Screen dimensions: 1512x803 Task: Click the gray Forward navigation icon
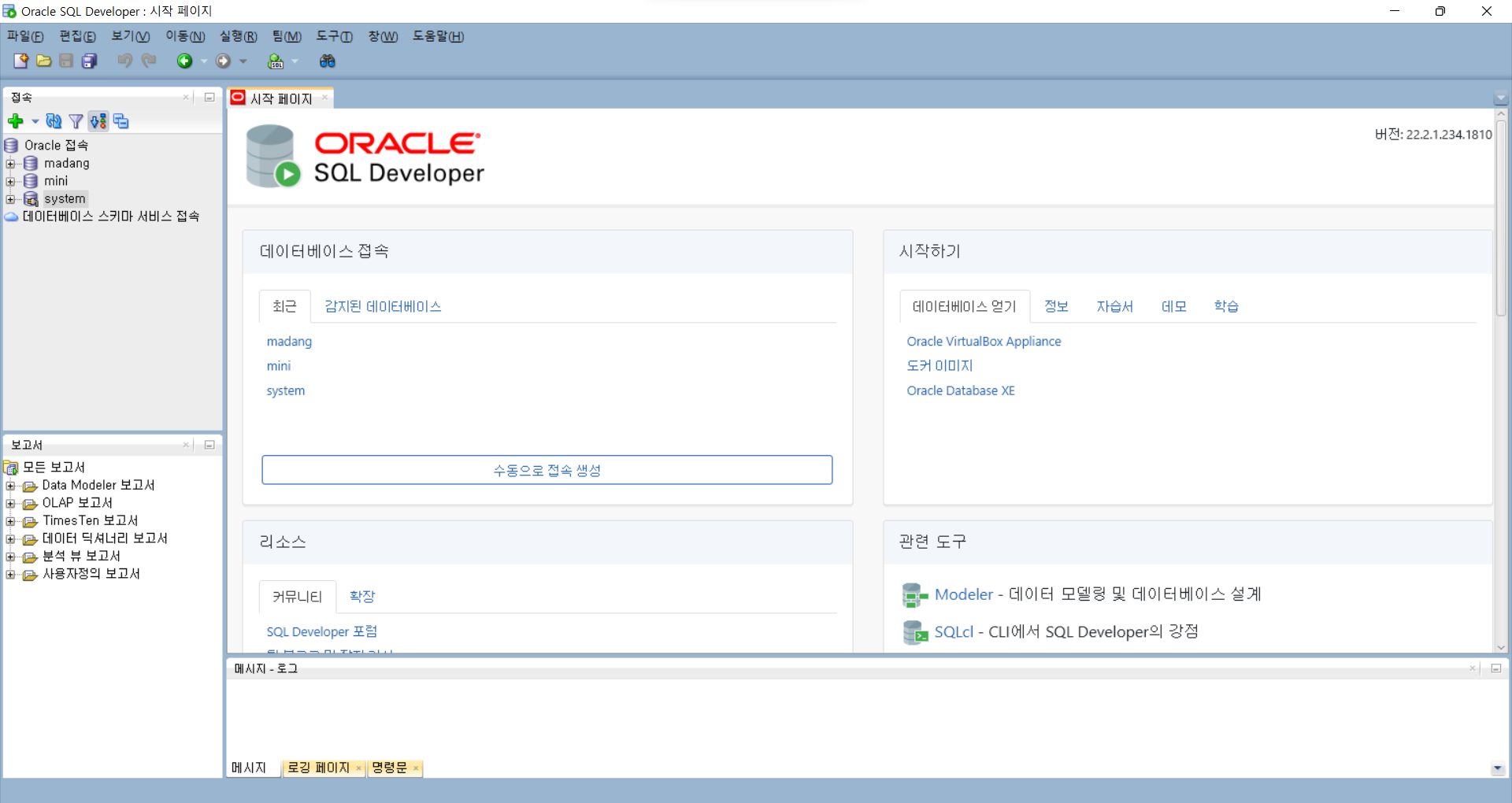224,61
